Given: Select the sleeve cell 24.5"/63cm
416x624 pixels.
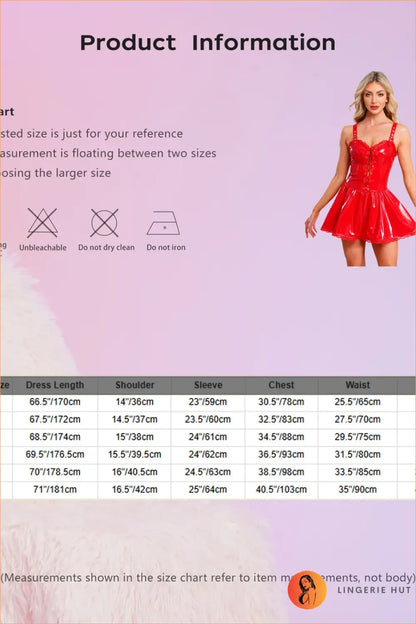Looking at the screenshot, I should (x=208, y=472).
